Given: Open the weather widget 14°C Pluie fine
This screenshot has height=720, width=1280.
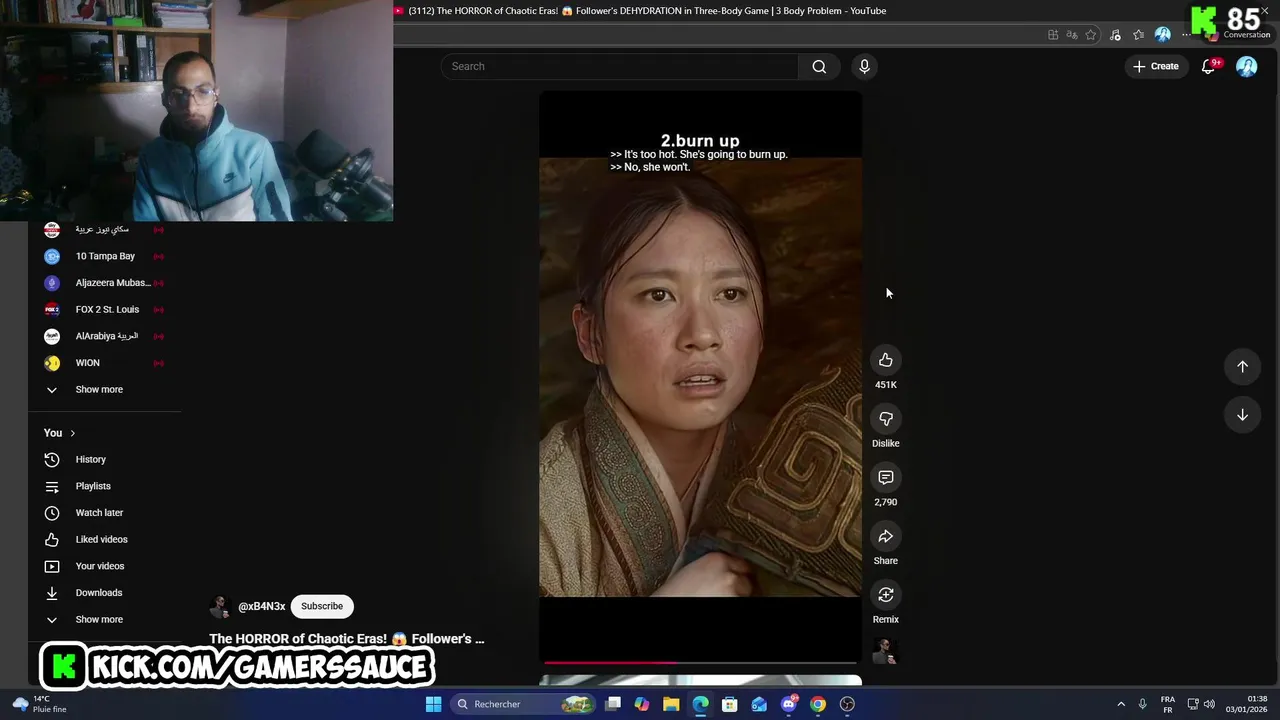Looking at the screenshot, I should (38, 704).
